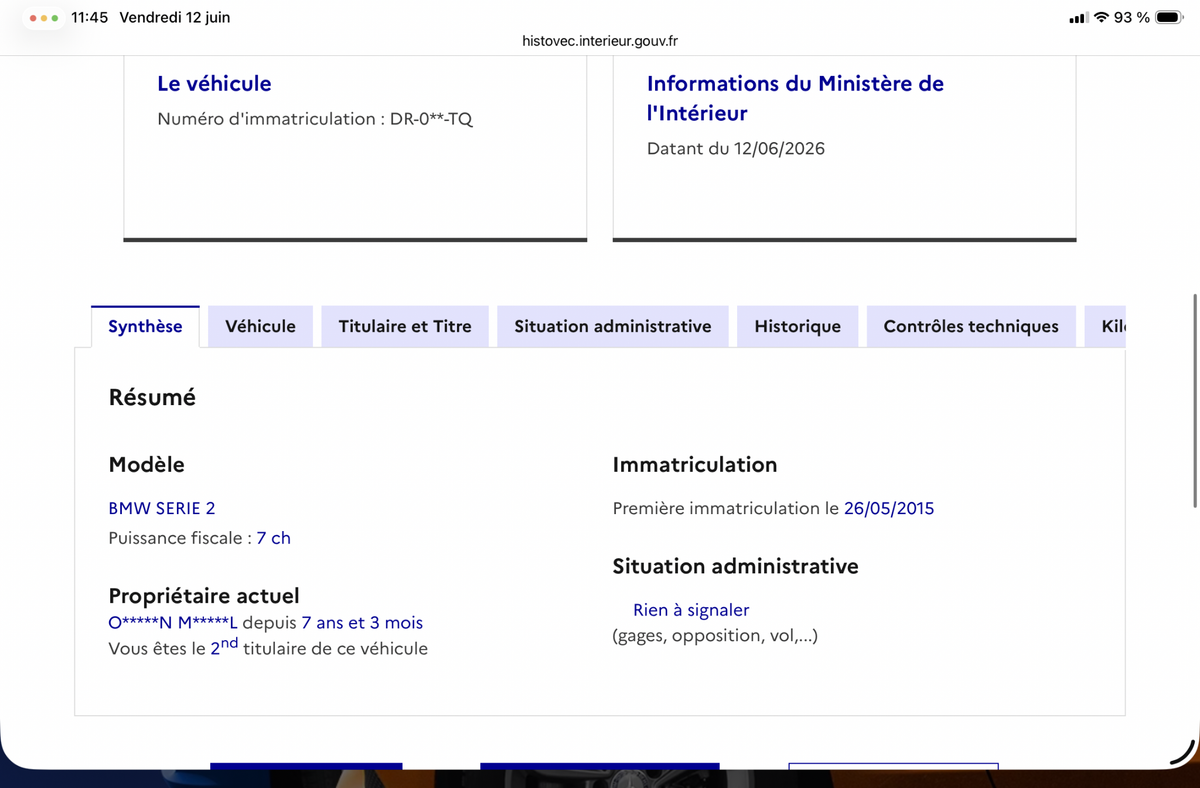Open the Titulaire et Titre tab
1200x788 pixels.
[x=405, y=326]
